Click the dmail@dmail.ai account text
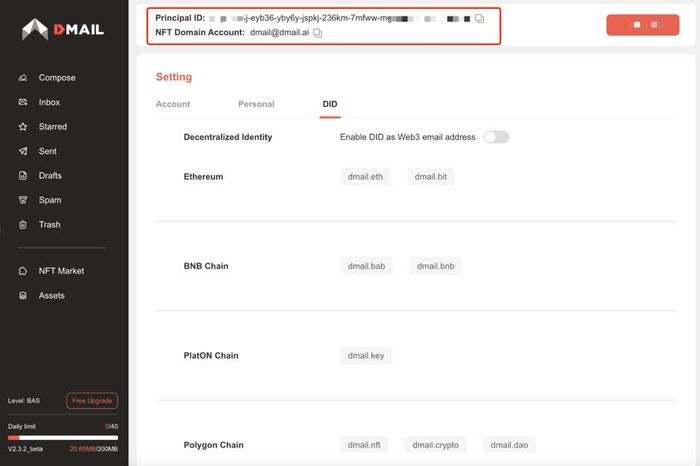Viewport: 700px width, 466px height. pos(279,33)
